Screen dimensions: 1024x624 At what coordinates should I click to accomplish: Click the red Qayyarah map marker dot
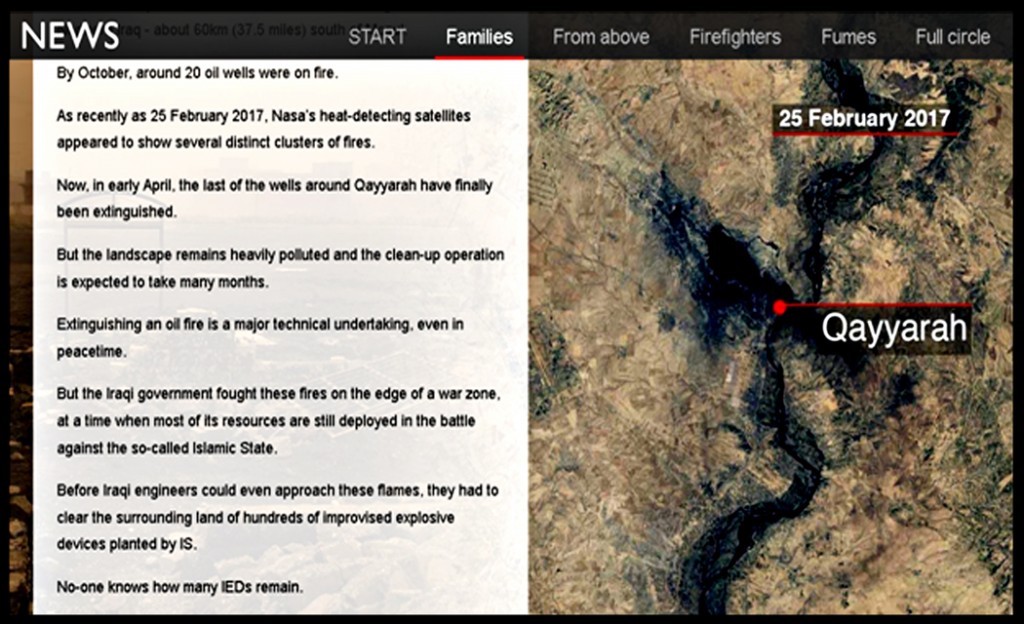tap(779, 307)
